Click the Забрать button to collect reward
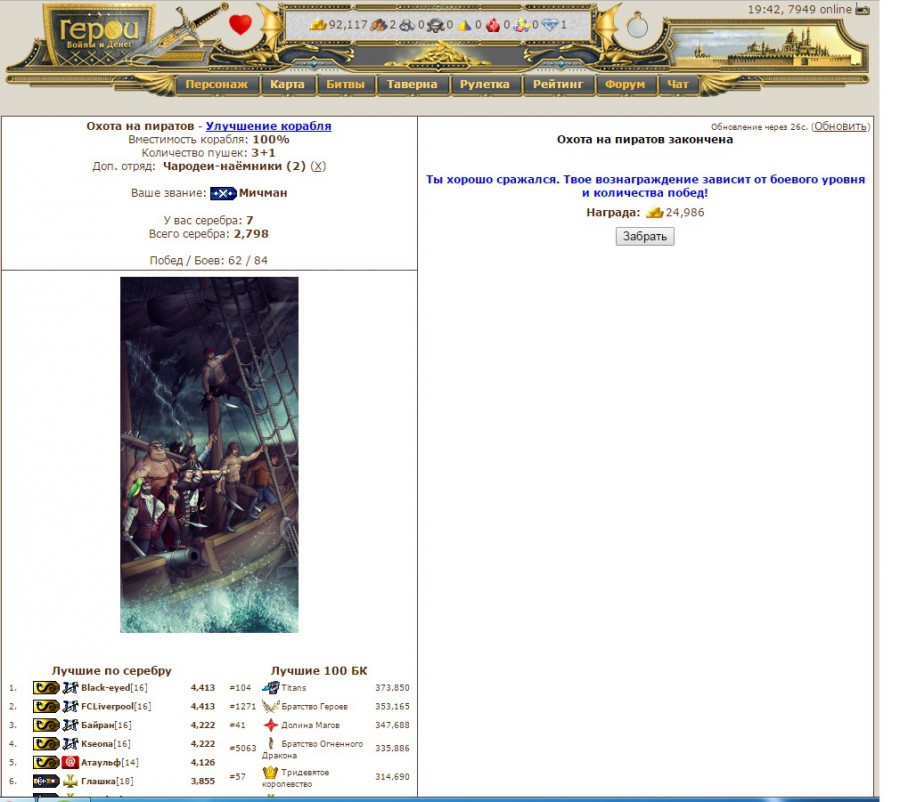The image size is (900, 802). 645,237
